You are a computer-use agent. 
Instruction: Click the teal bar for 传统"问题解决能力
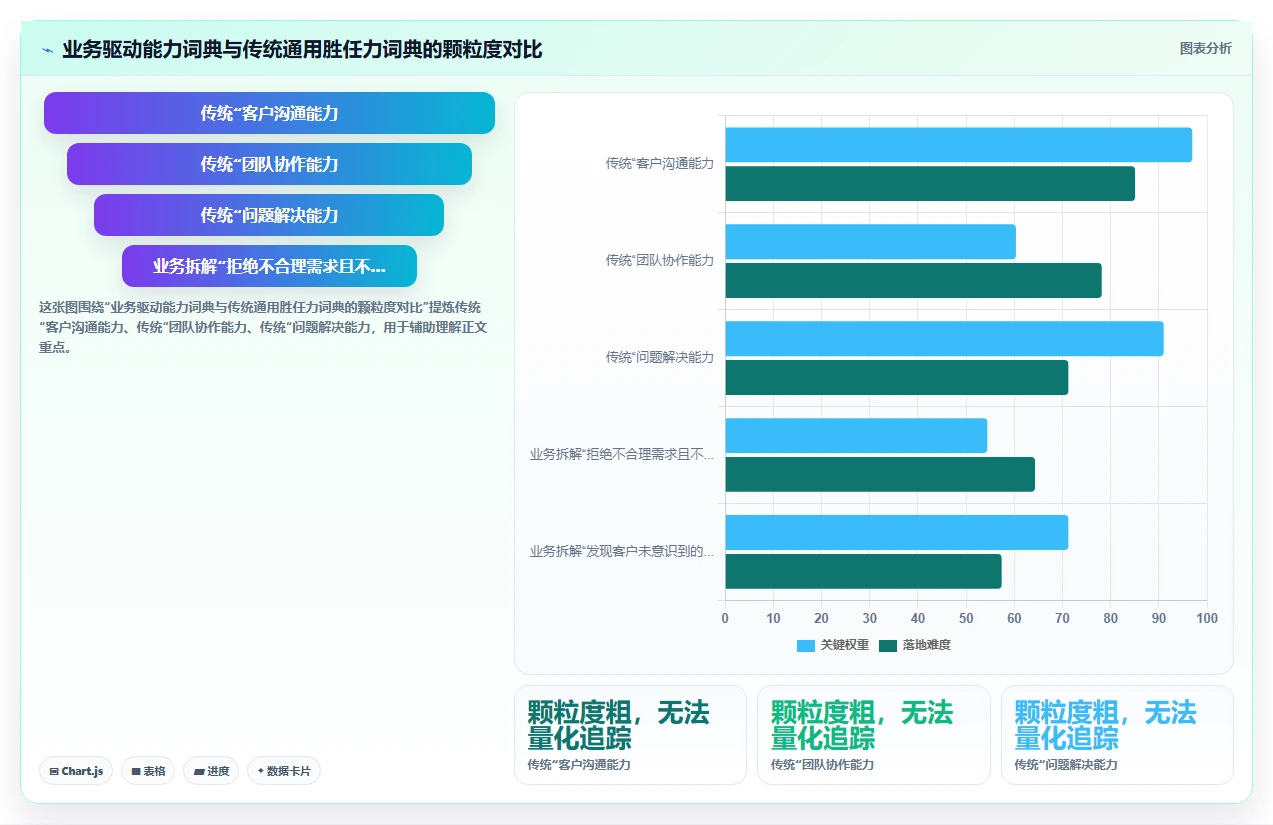point(896,378)
